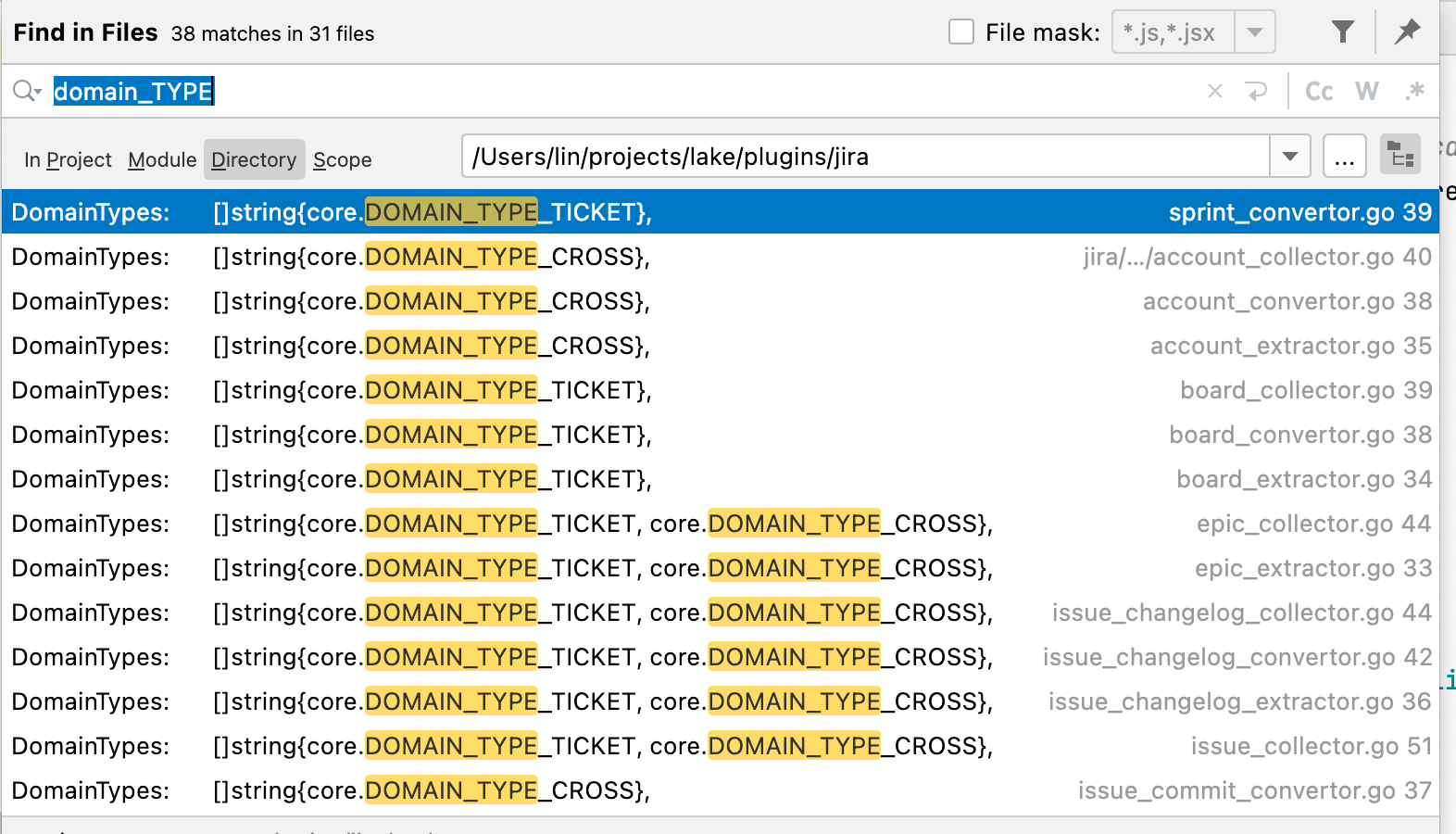The image size is (1456, 834).
Task: Toggle Match Case (Cc) option
Action: tap(1319, 91)
